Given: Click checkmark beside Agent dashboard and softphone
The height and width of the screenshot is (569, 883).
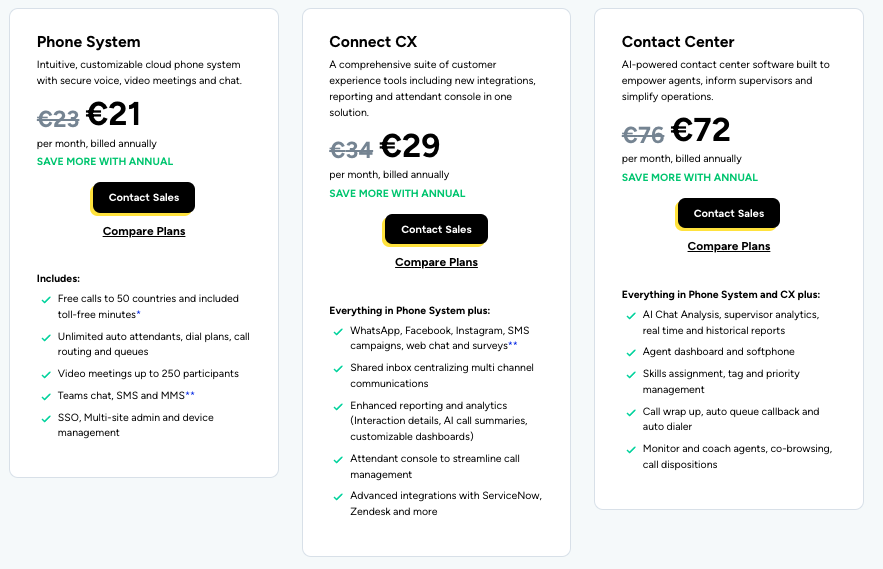Looking at the screenshot, I should [x=631, y=353].
